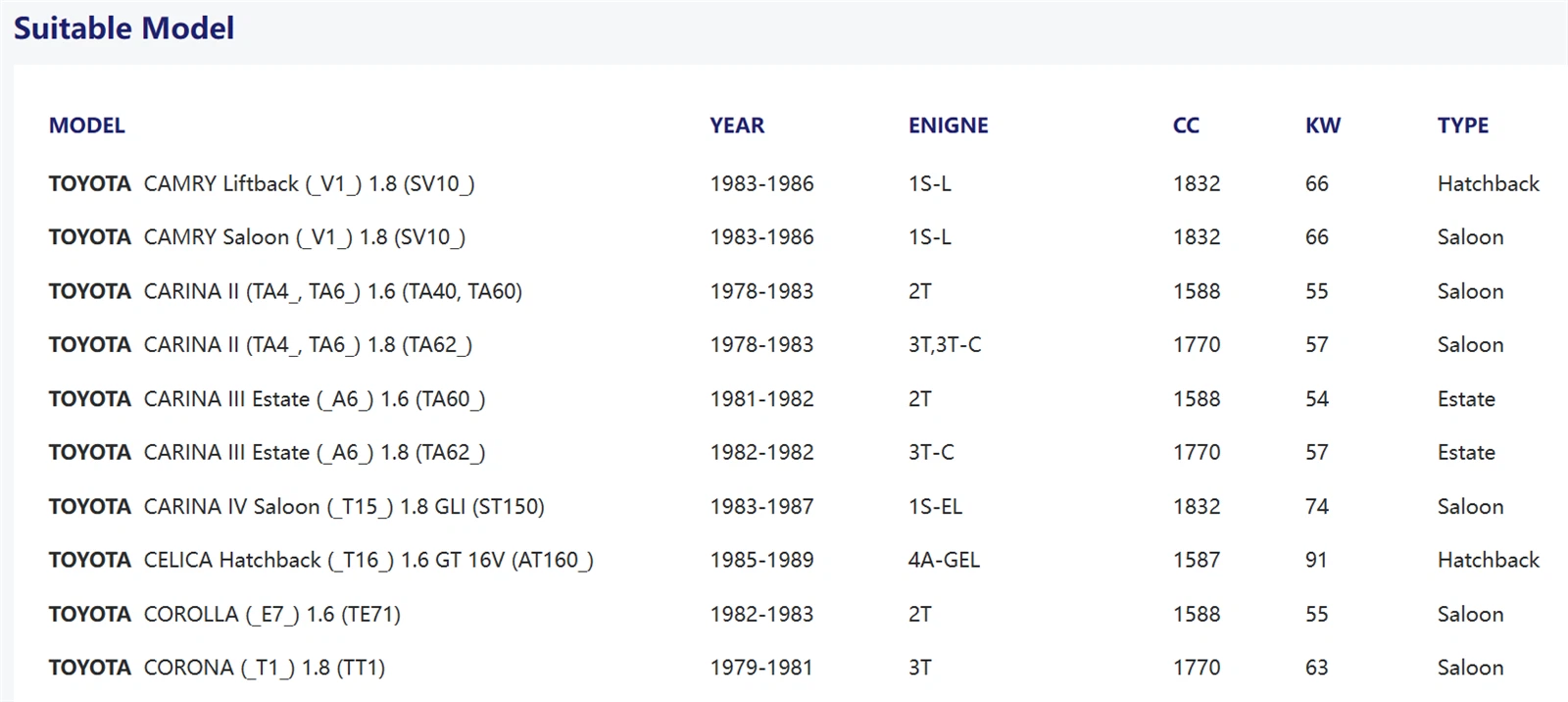Click CC 1770 in Corona row
Viewport: 1568px width, 702px height.
pos(1197,668)
